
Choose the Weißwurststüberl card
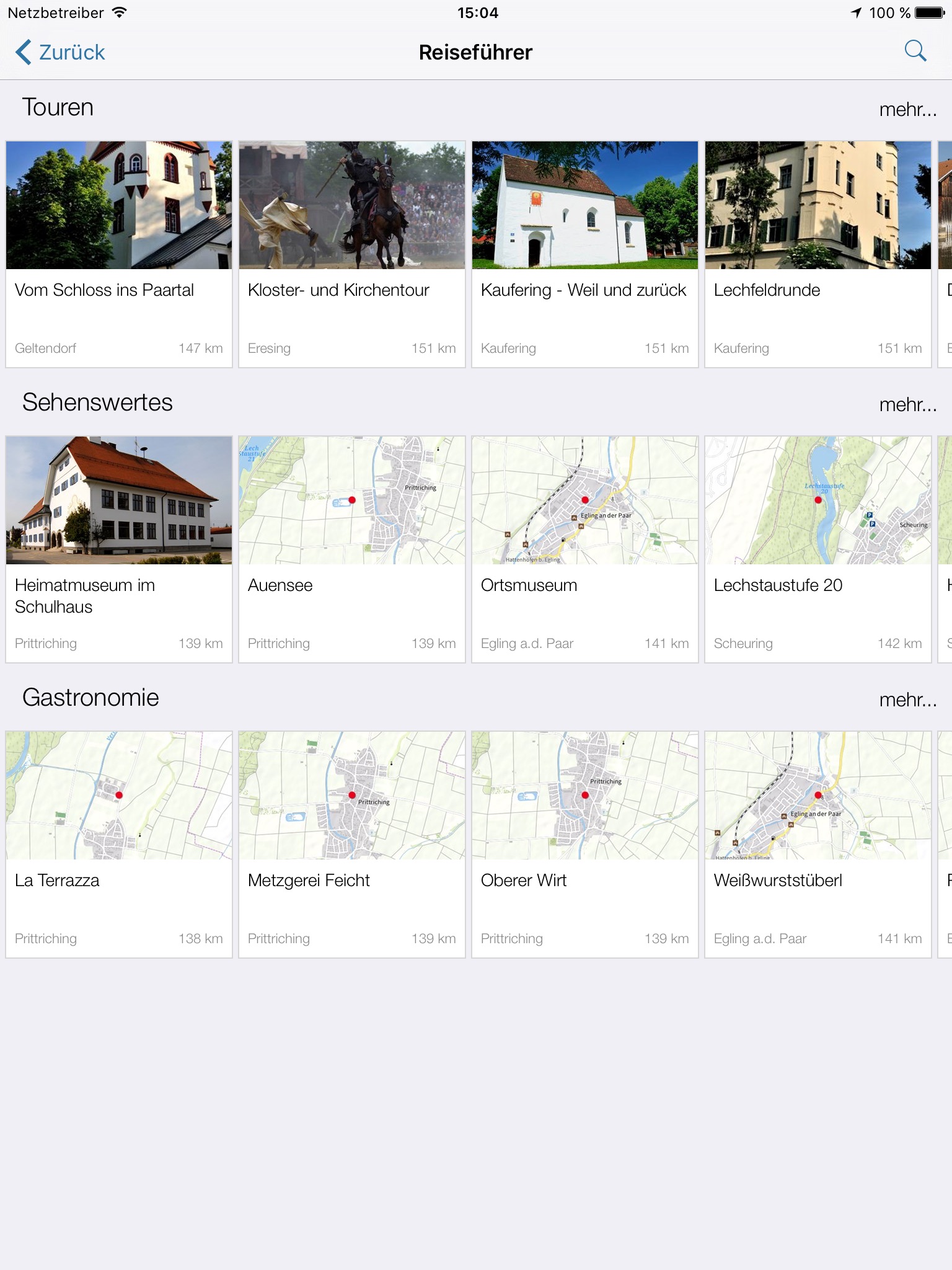[818, 845]
